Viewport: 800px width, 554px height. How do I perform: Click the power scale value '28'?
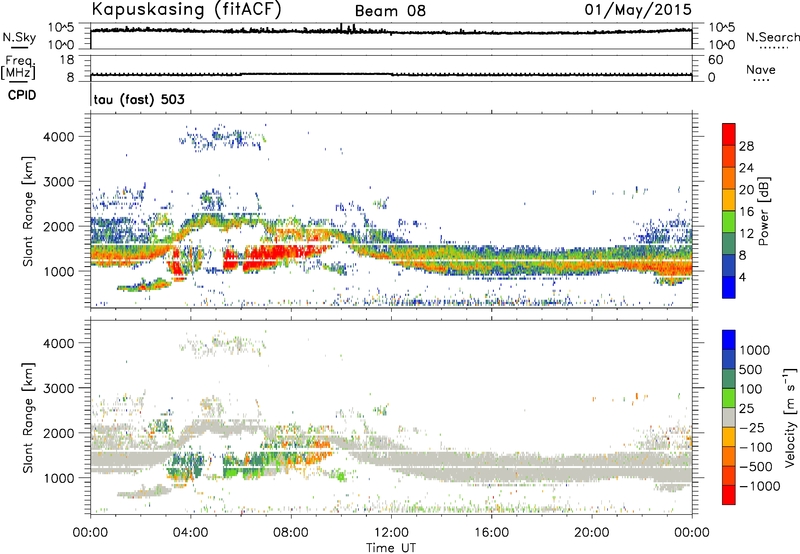coord(746,146)
